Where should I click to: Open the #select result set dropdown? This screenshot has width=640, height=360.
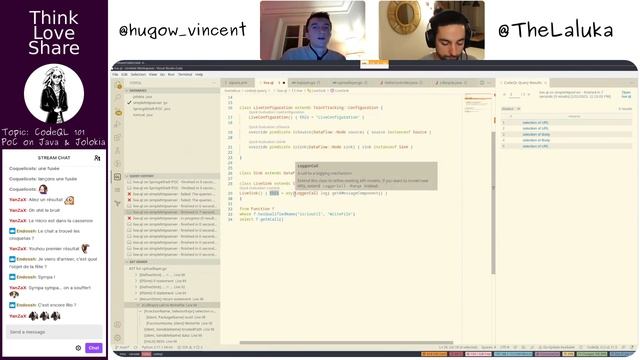coord(511,109)
